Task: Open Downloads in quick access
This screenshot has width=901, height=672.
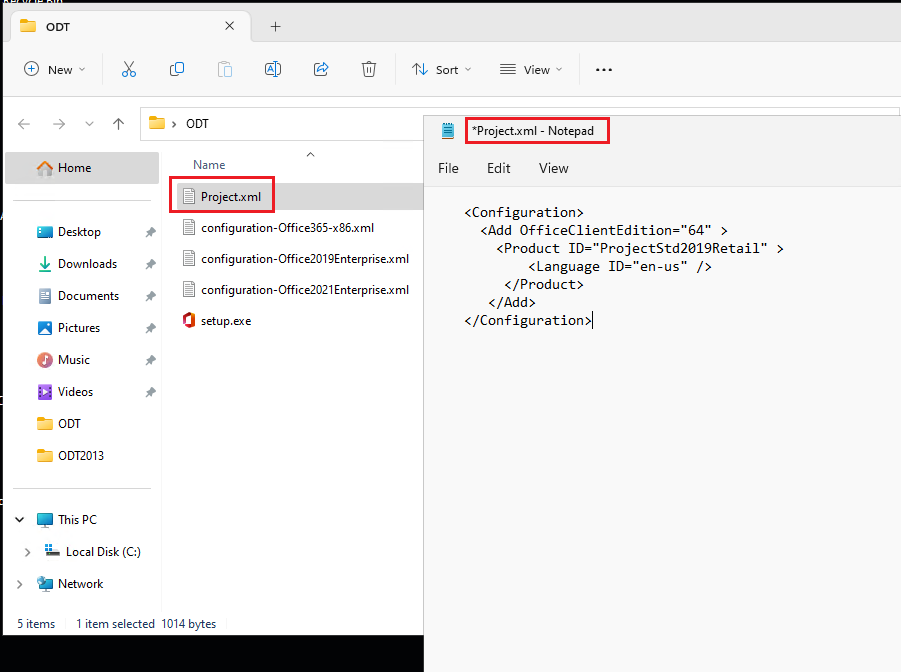Action: pos(87,264)
